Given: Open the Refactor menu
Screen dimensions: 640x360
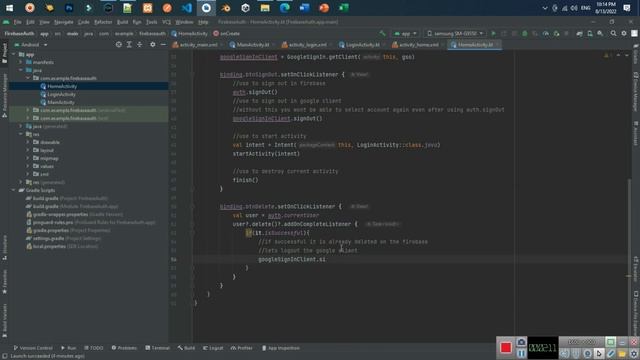Looking at the screenshot, I should (103, 22).
